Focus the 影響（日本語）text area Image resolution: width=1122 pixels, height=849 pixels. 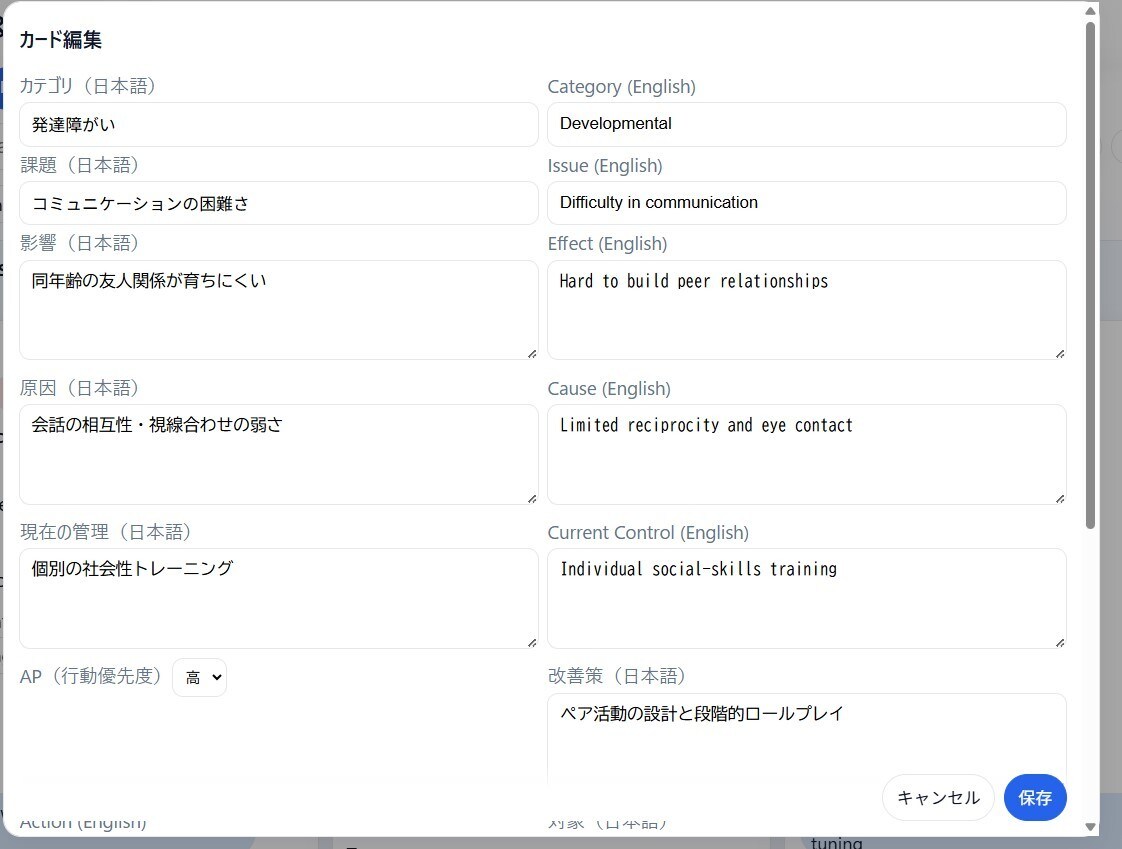278,310
